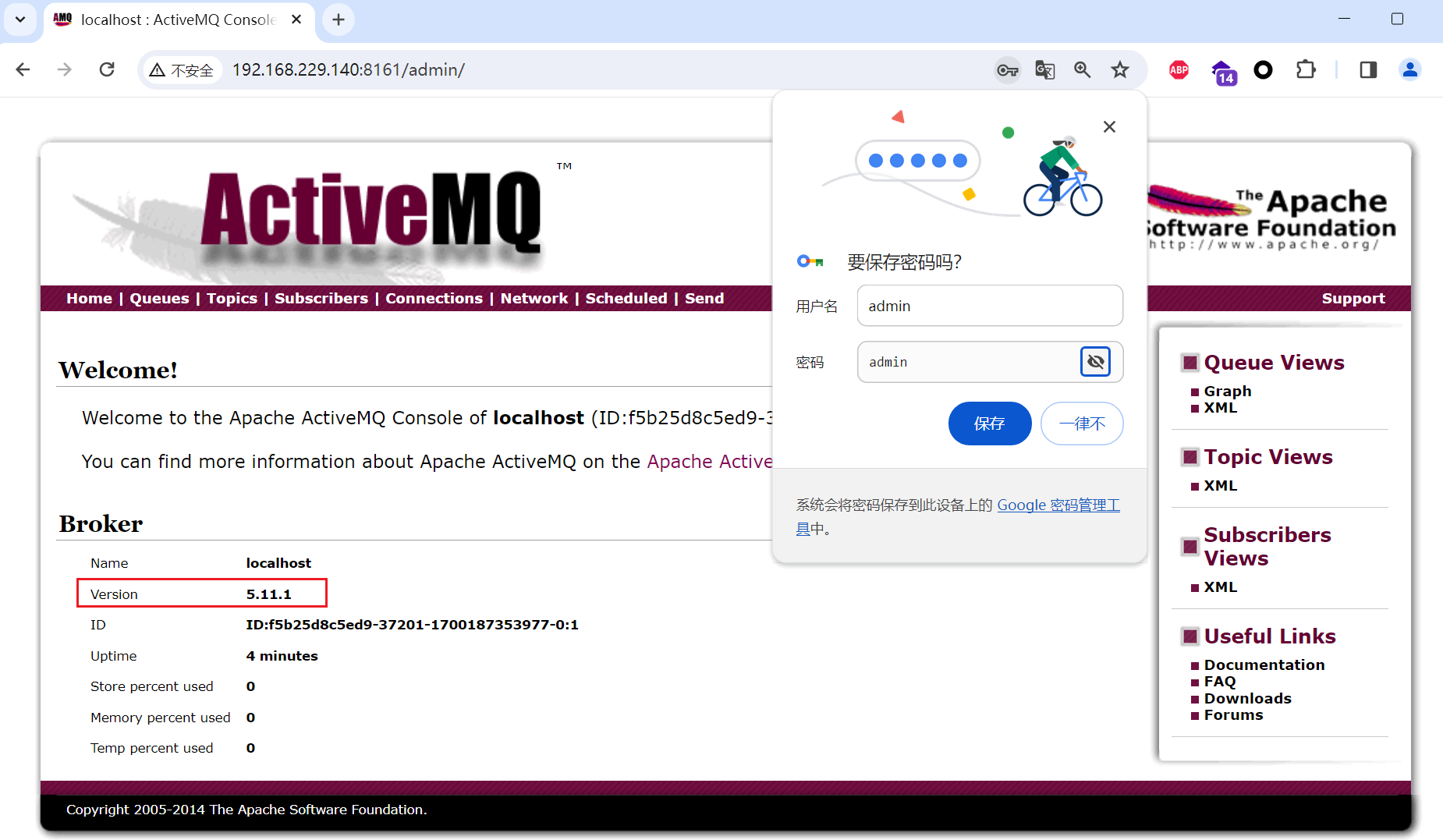Open the Adblock Plus extension icon
Viewport: 1443px width, 840px height.
[x=1179, y=70]
